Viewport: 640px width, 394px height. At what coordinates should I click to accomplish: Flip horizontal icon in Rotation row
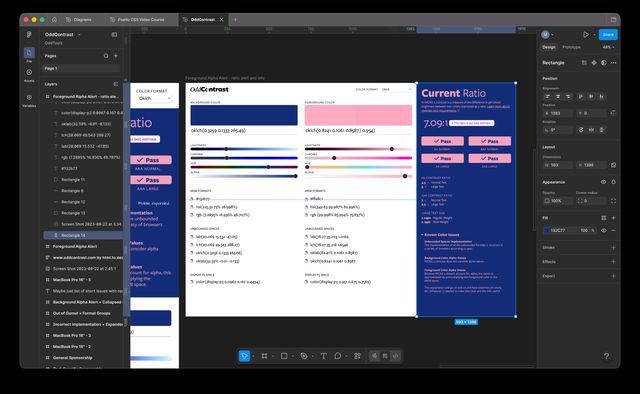click(x=591, y=130)
